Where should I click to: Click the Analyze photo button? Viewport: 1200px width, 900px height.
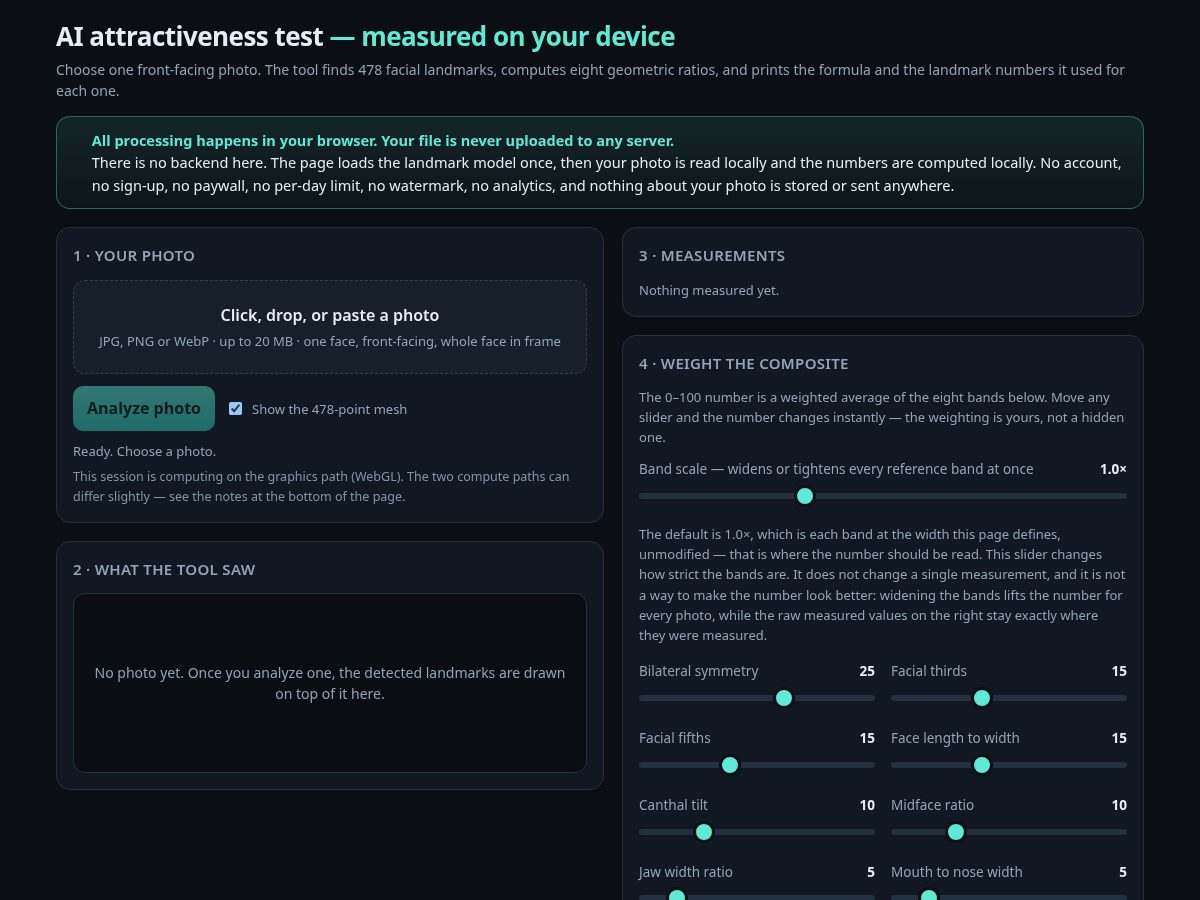pos(144,408)
